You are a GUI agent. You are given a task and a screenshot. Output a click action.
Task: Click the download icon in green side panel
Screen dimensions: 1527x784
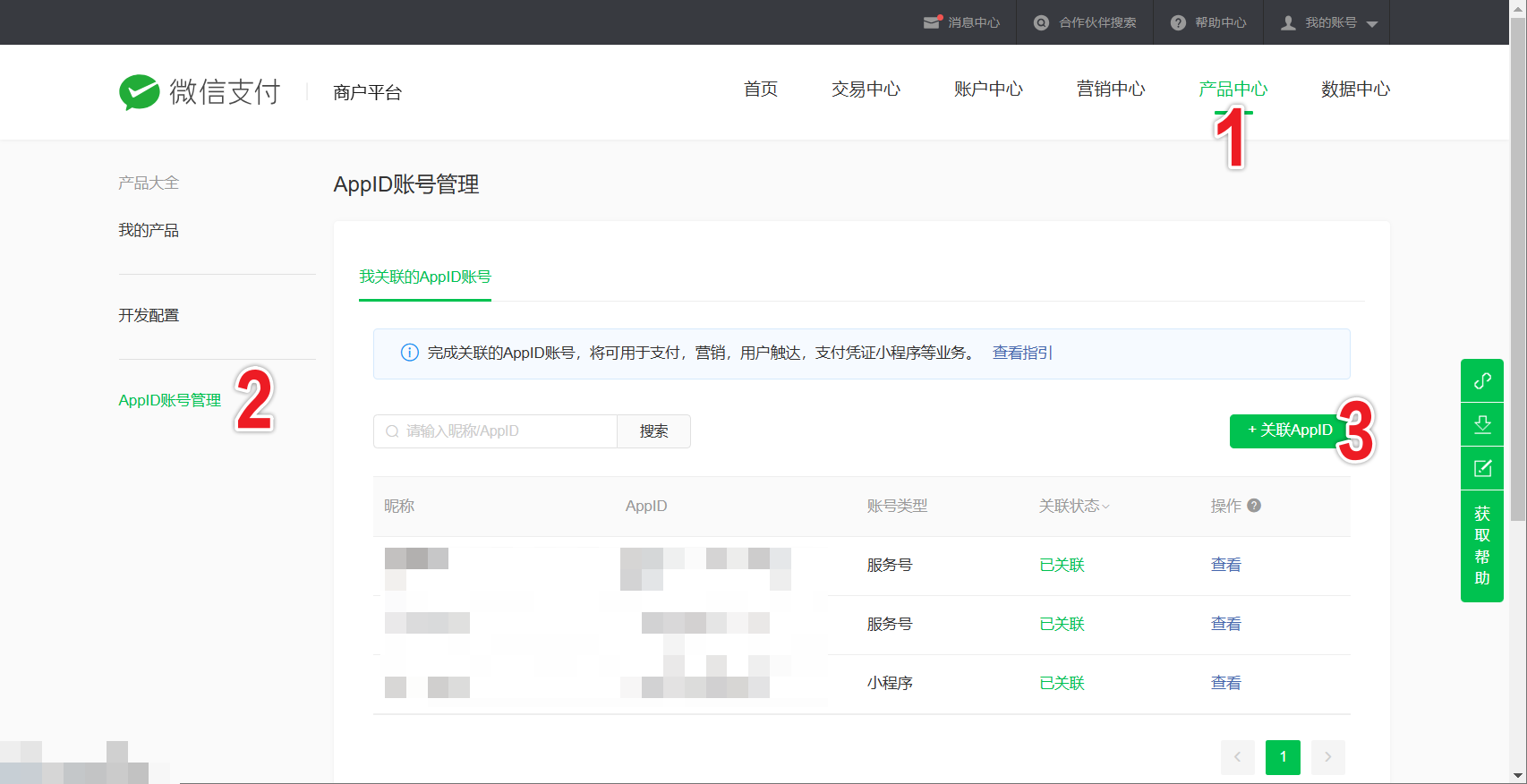point(1482,424)
